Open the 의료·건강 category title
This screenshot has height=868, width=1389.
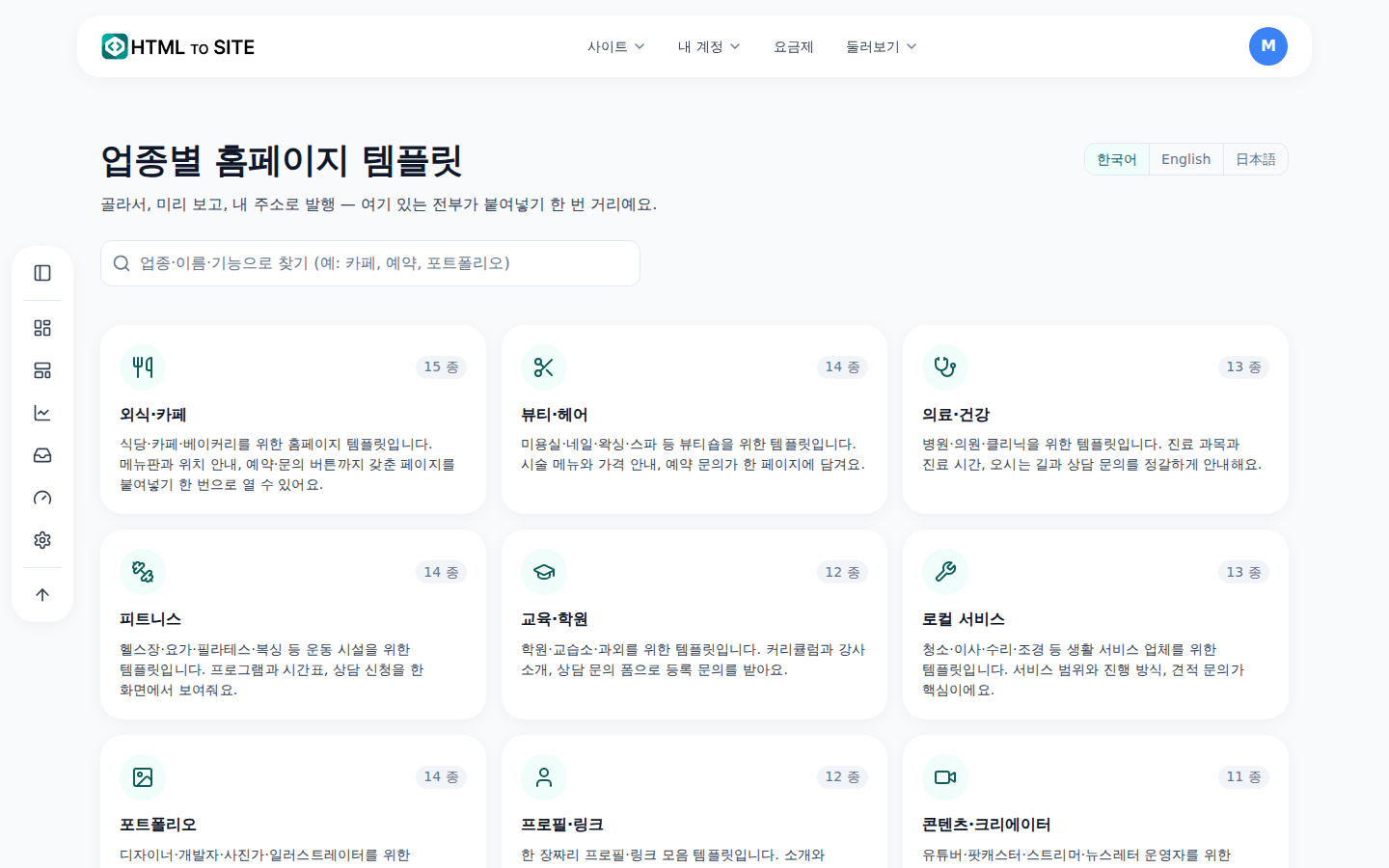point(956,415)
